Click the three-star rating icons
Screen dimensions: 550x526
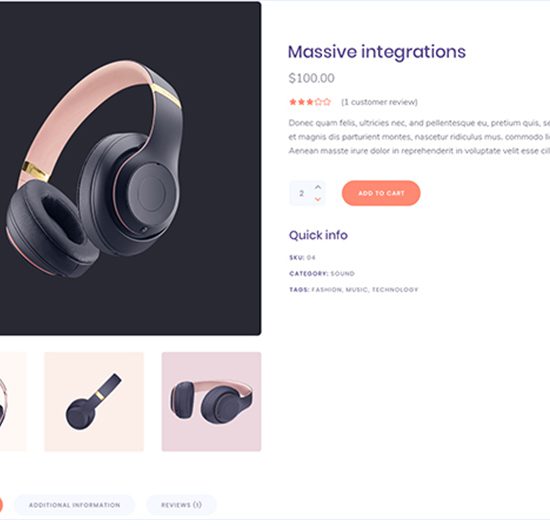click(309, 102)
